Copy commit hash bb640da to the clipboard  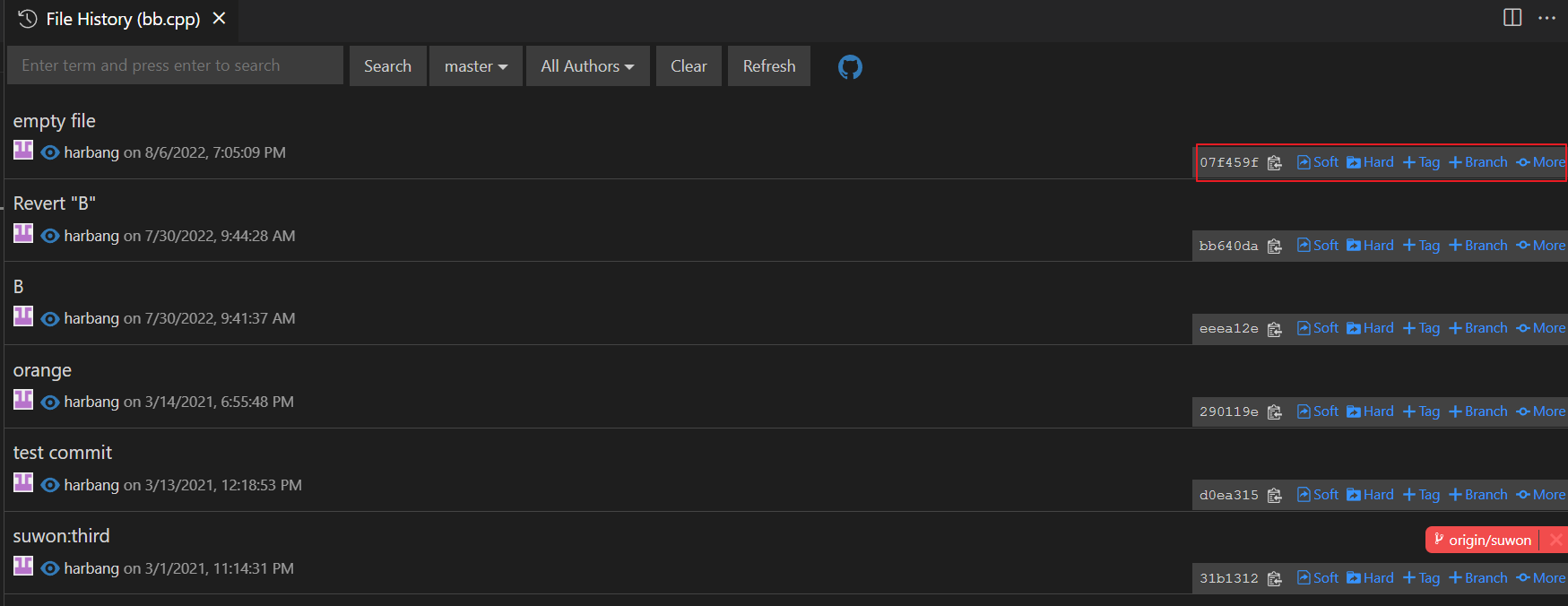point(1274,246)
